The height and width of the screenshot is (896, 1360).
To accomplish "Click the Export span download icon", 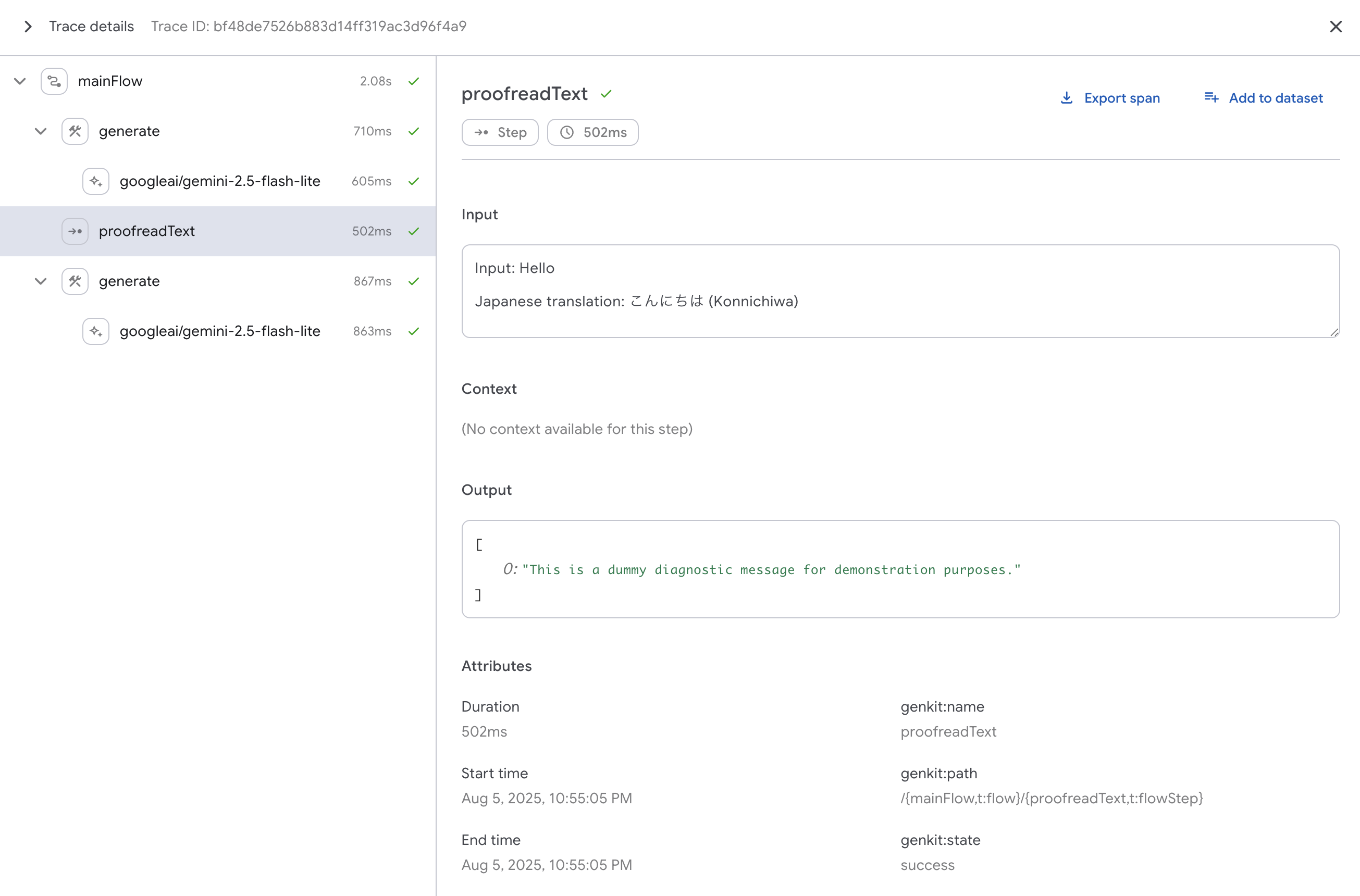I will click(1066, 98).
